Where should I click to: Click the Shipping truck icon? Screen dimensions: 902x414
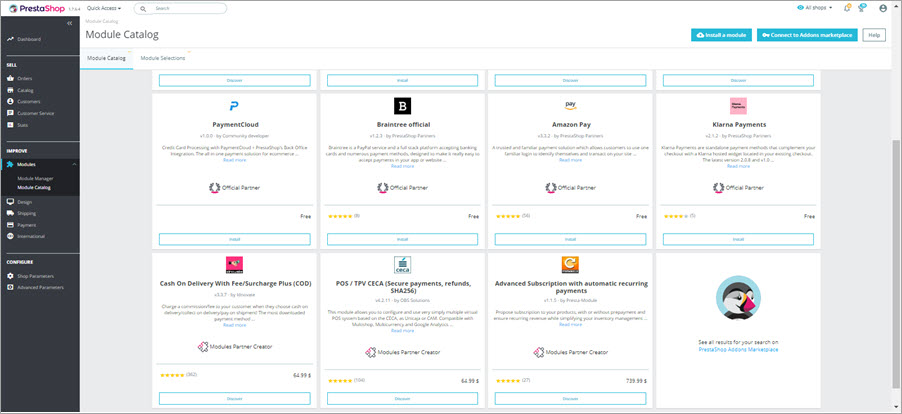pos(10,213)
